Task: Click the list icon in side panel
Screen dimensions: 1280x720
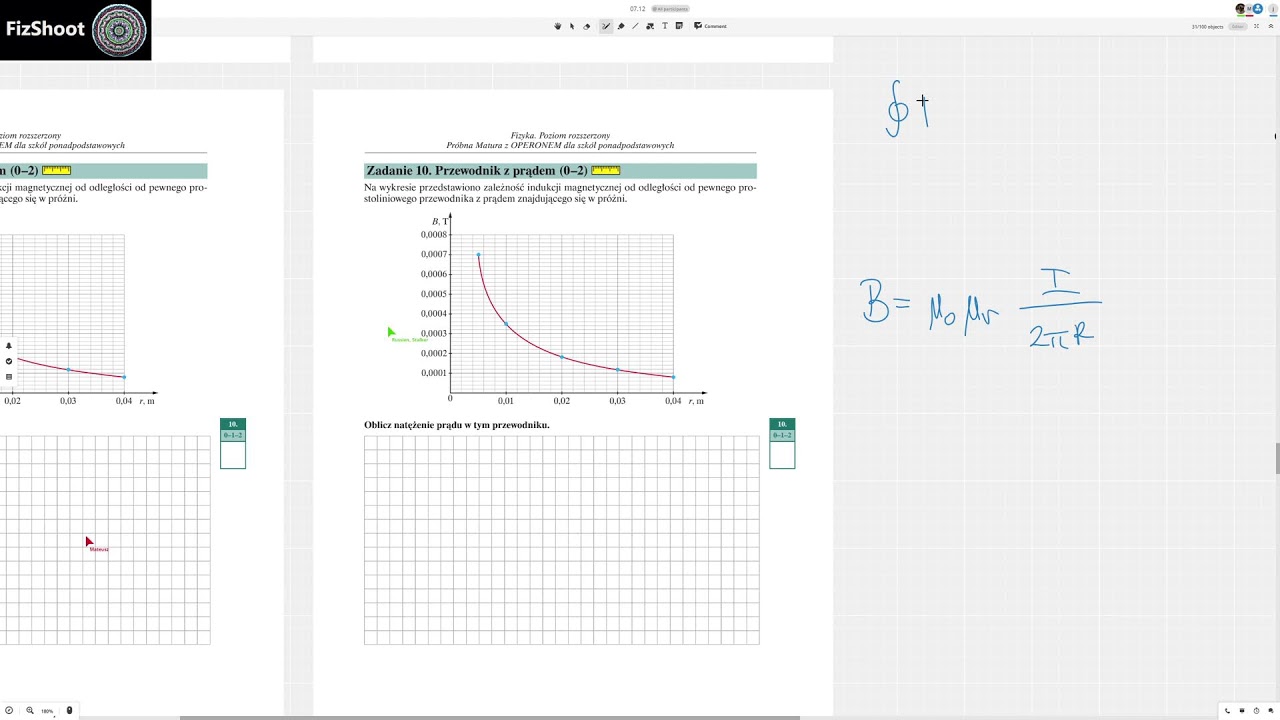Action: pyautogui.click(x=9, y=377)
